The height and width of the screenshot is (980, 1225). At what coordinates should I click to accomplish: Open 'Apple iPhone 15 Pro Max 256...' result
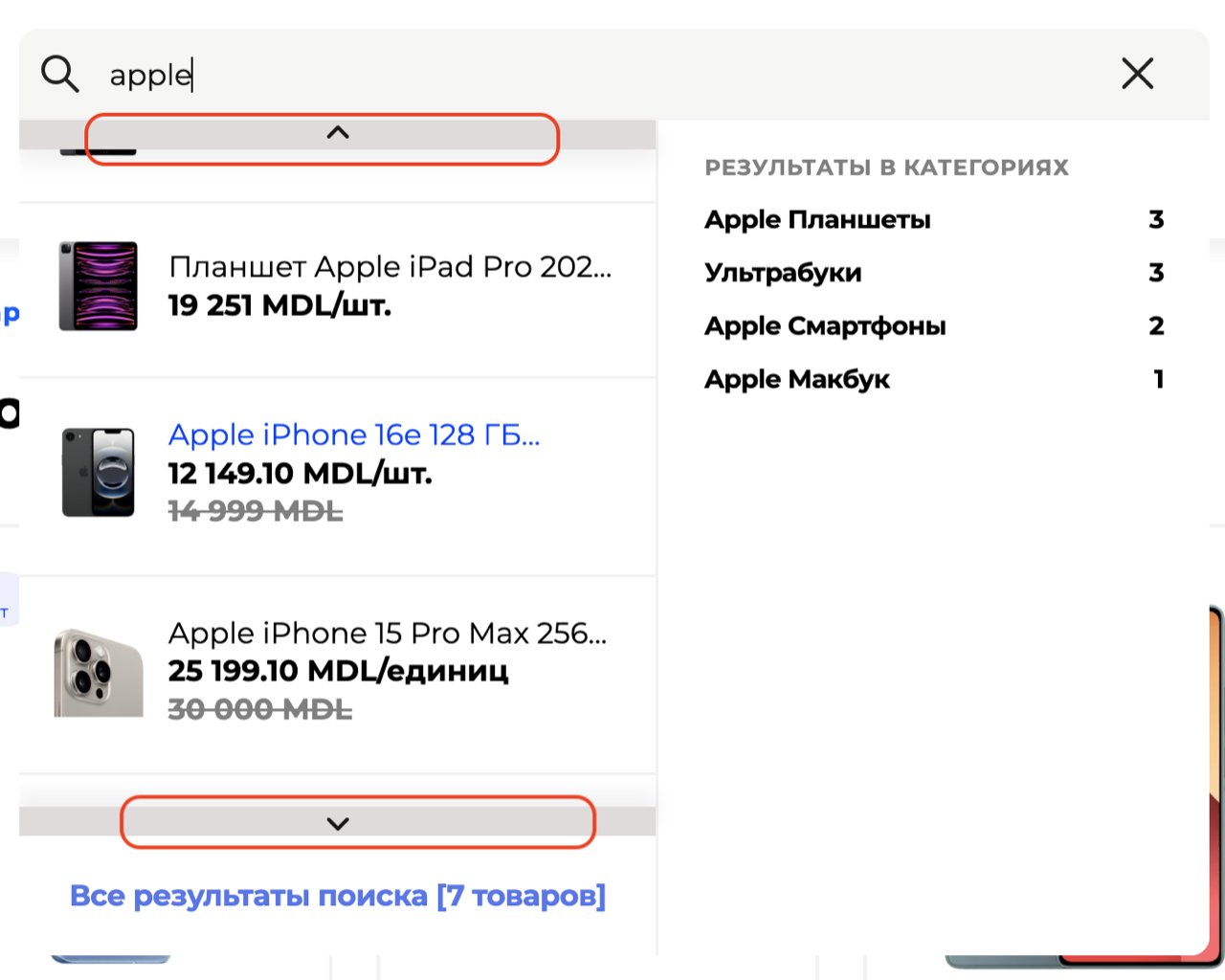[388, 633]
